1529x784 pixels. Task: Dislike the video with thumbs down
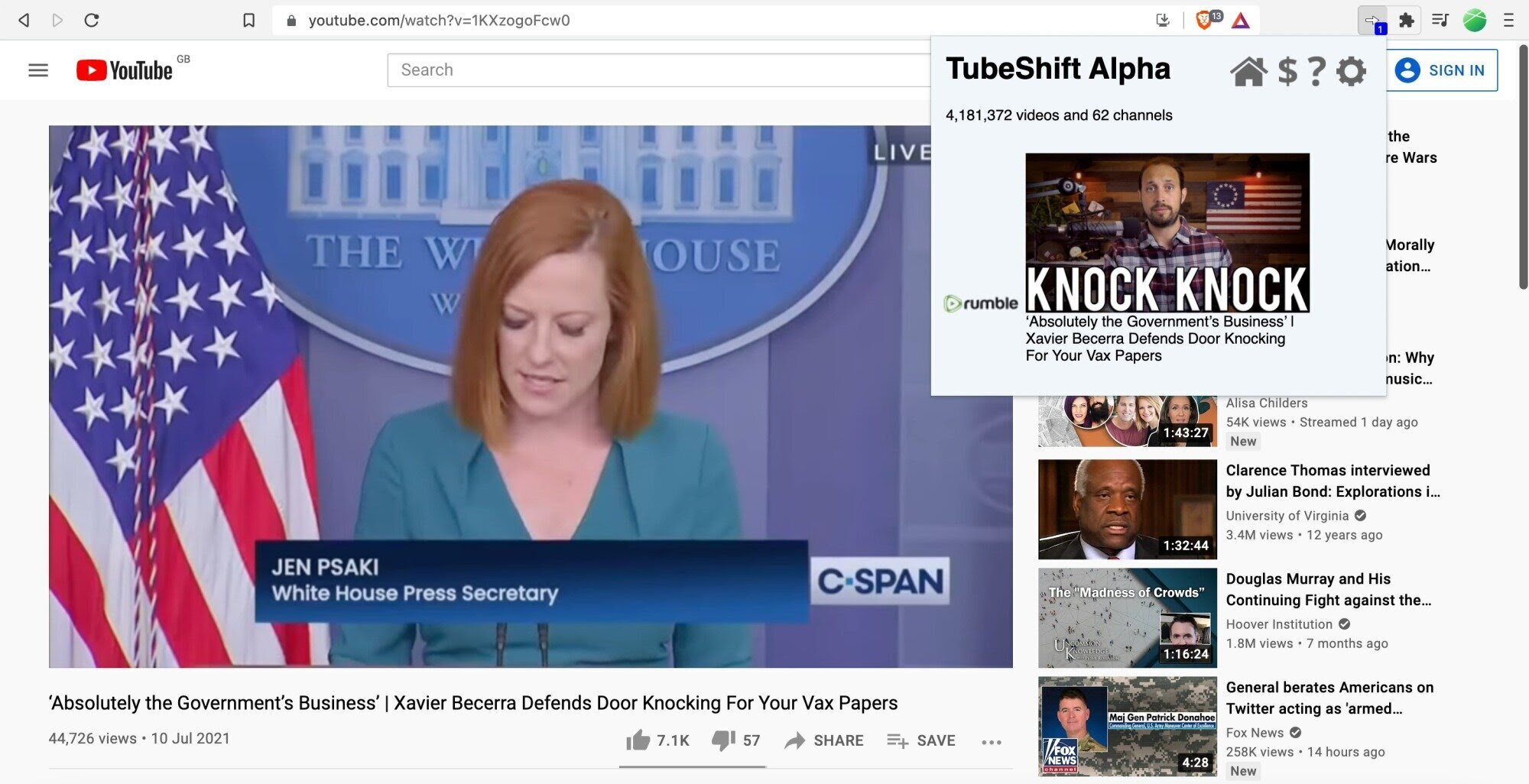point(735,740)
